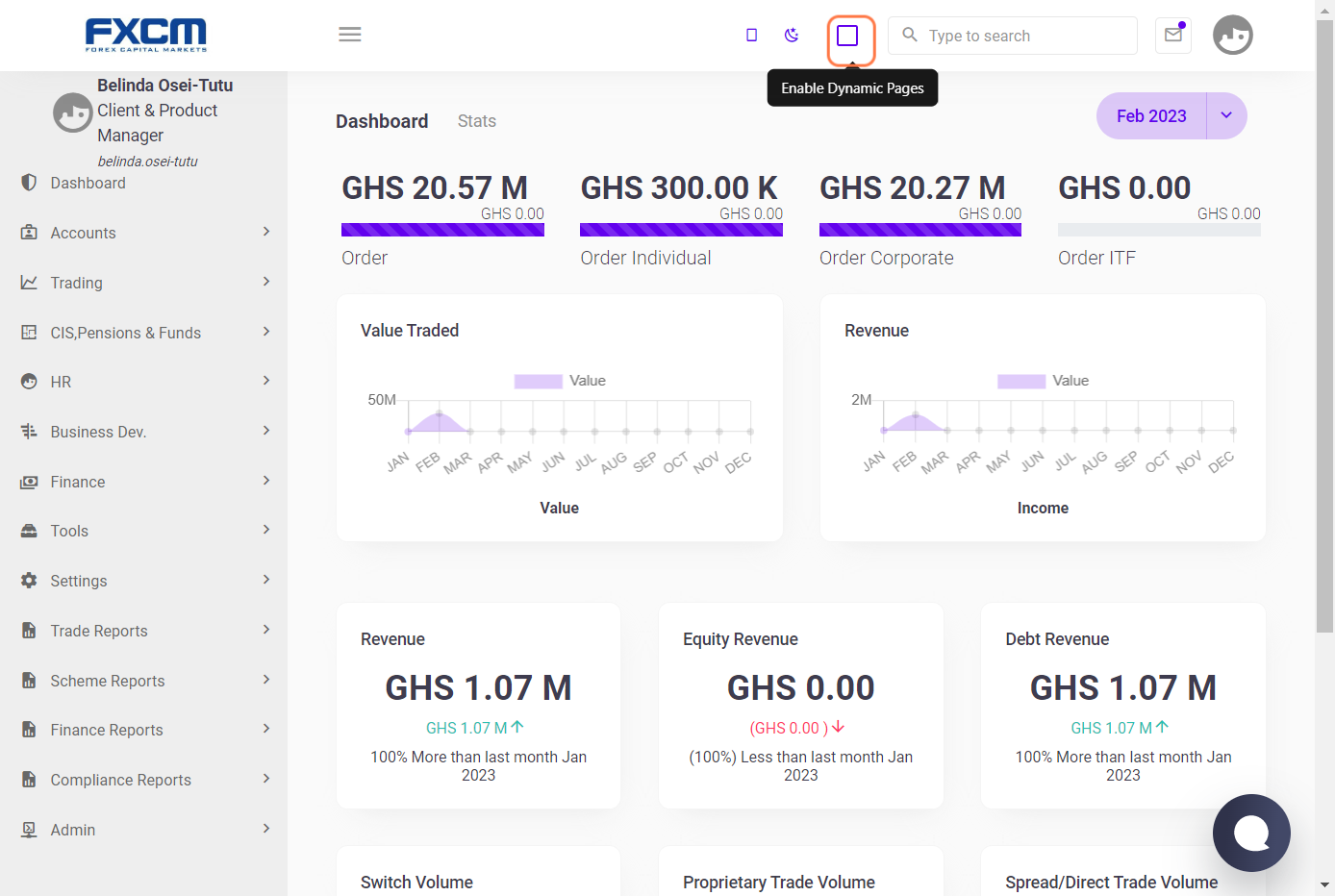Click the FXCM logo

tap(146, 35)
